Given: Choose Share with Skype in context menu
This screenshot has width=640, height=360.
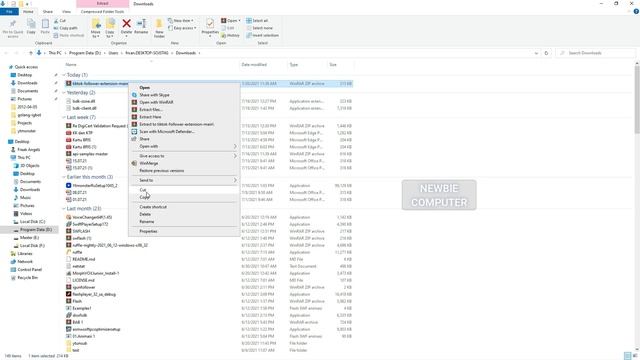Looking at the screenshot, I should pos(154,95).
